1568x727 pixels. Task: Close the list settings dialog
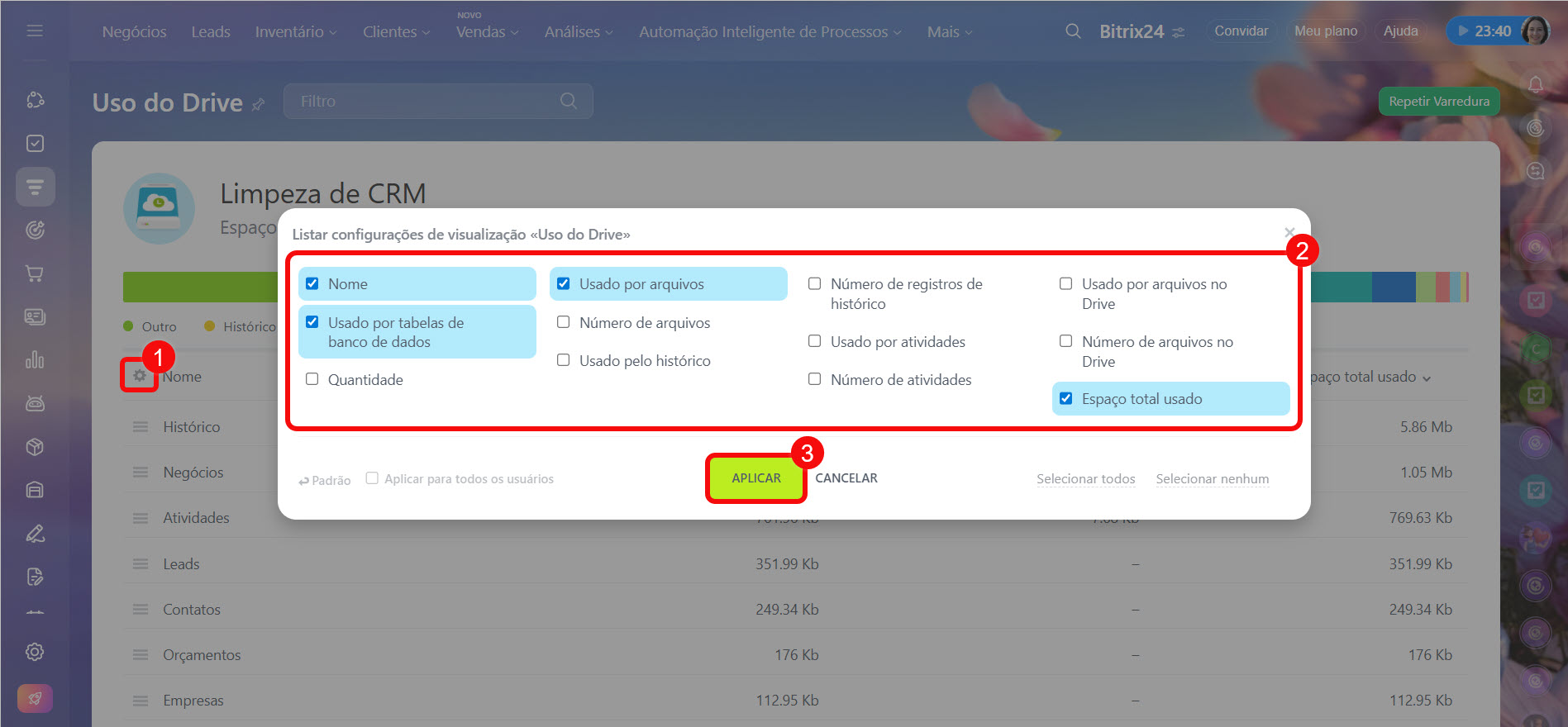pos(1289,232)
